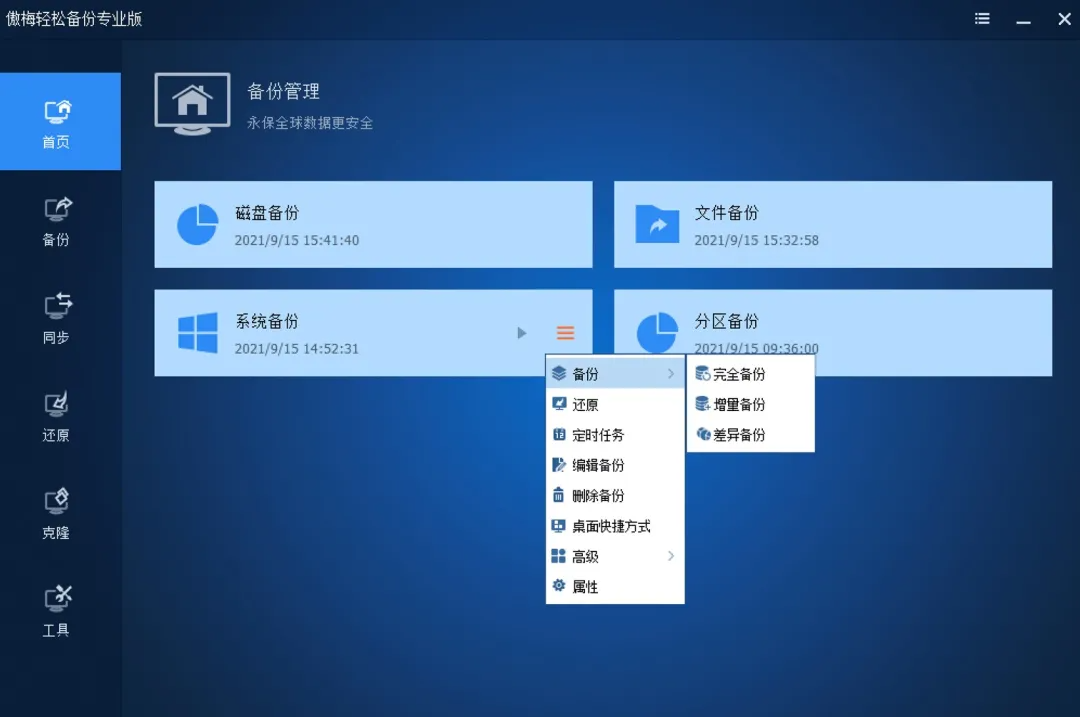Click the 分区备份 pie chart icon
The image size is (1080, 717).
[657, 333]
